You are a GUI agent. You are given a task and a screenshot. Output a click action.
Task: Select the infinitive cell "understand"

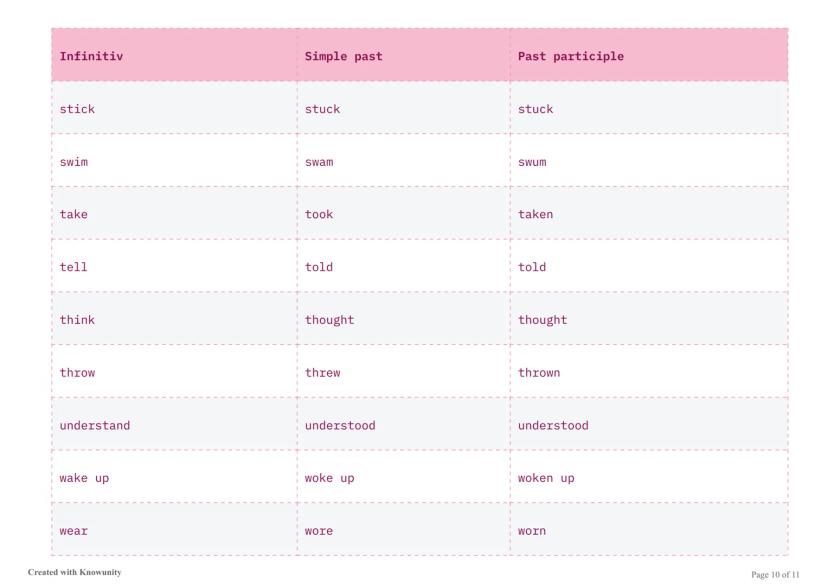(x=95, y=426)
